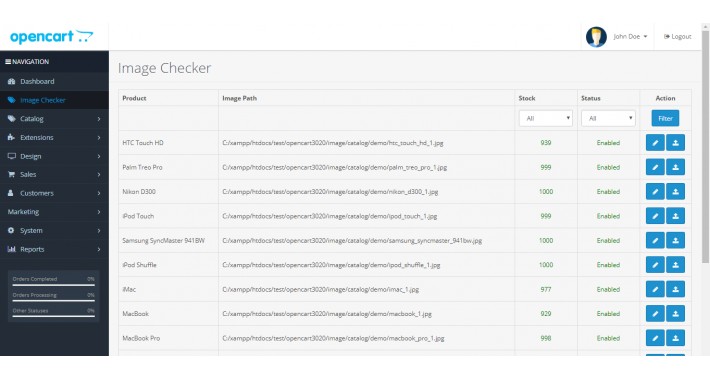Edit the Palm Treo Pro product
The image size is (710, 380).
pos(655,167)
